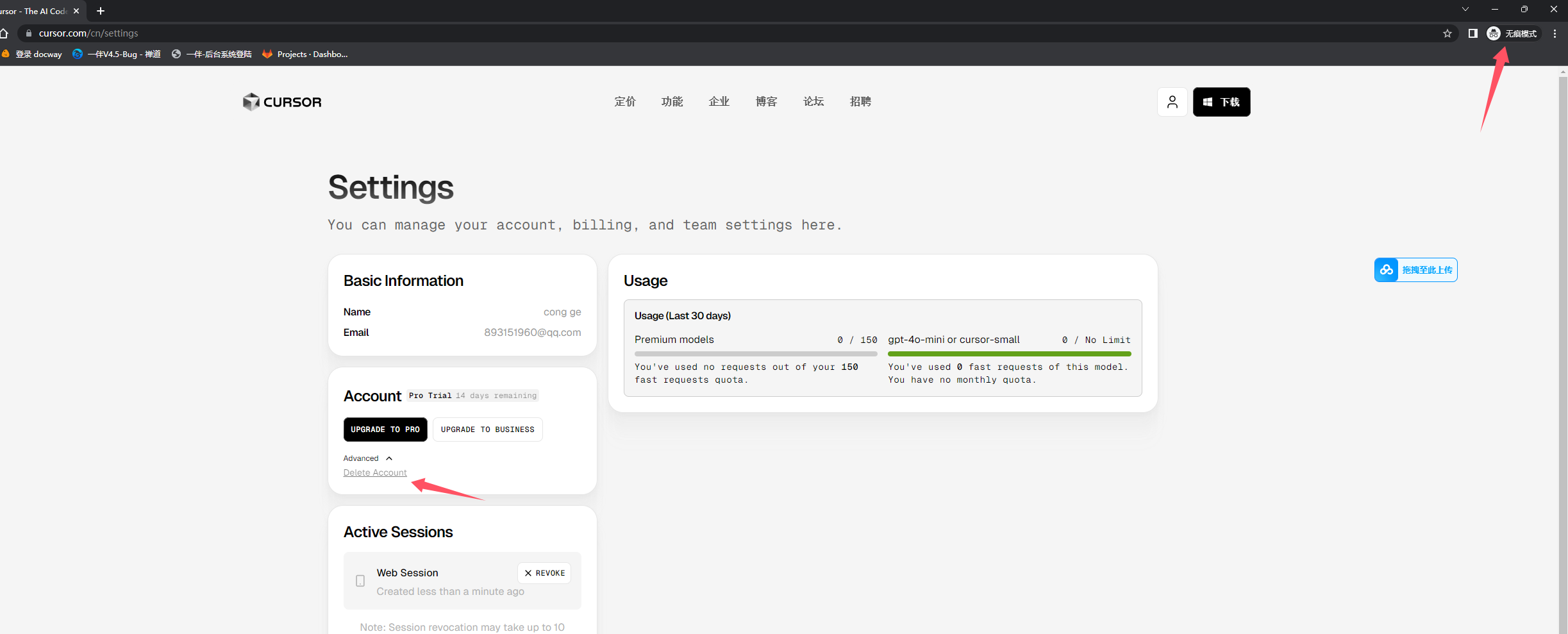Click the name value cong ge
This screenshot has height=634, width=1568.
562,312
